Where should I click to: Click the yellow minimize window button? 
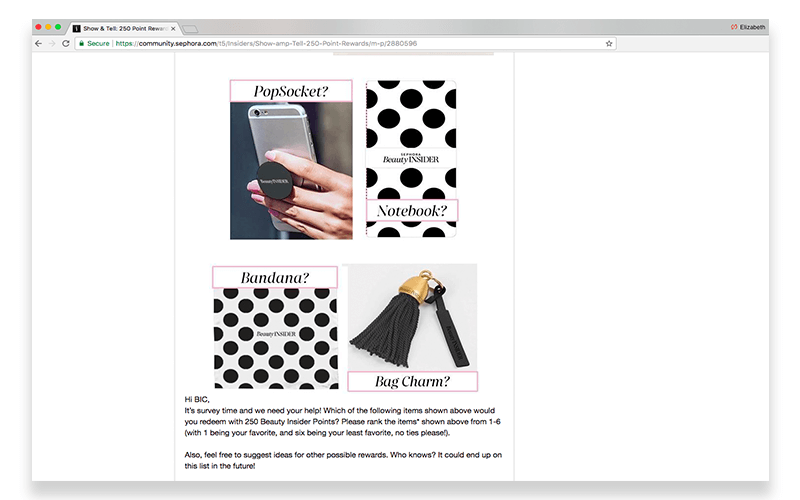pos(48,27)
